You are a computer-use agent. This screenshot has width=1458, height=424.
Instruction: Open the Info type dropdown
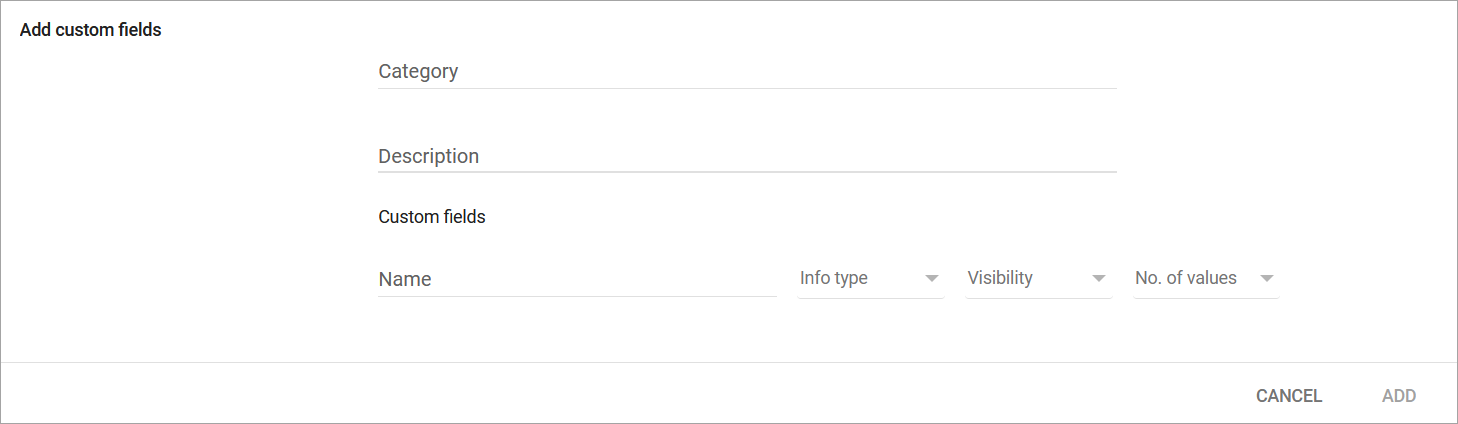point(870,278)
